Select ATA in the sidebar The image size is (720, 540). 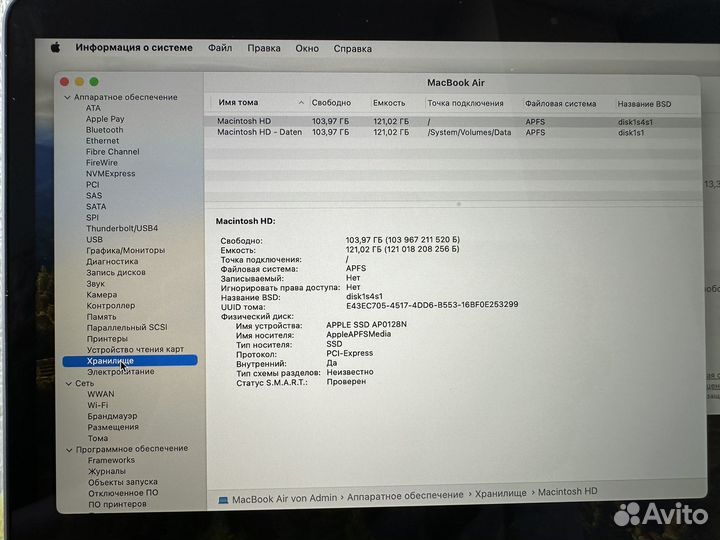[93, 108]
